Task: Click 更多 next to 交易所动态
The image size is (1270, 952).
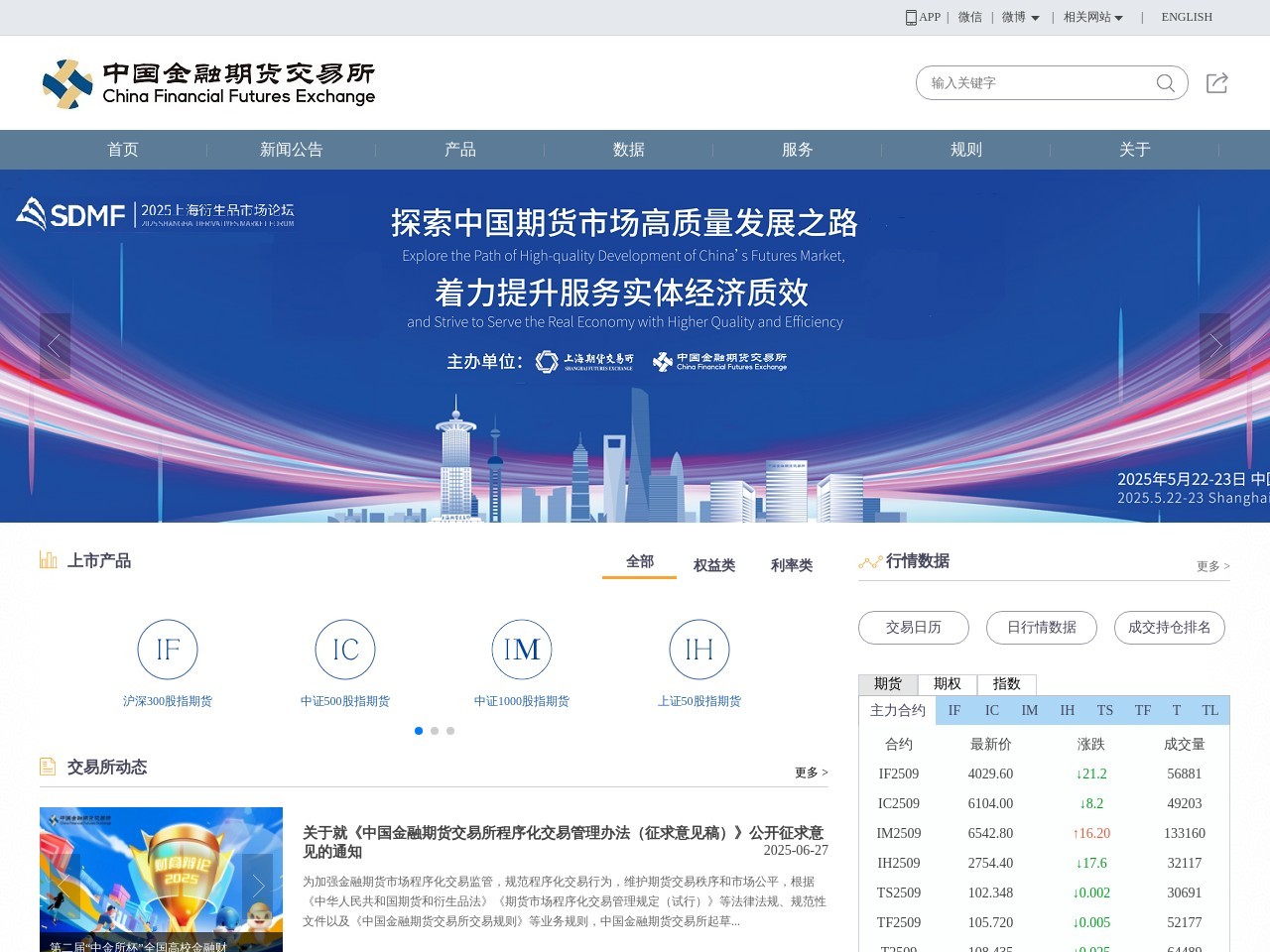Action: 810,772
